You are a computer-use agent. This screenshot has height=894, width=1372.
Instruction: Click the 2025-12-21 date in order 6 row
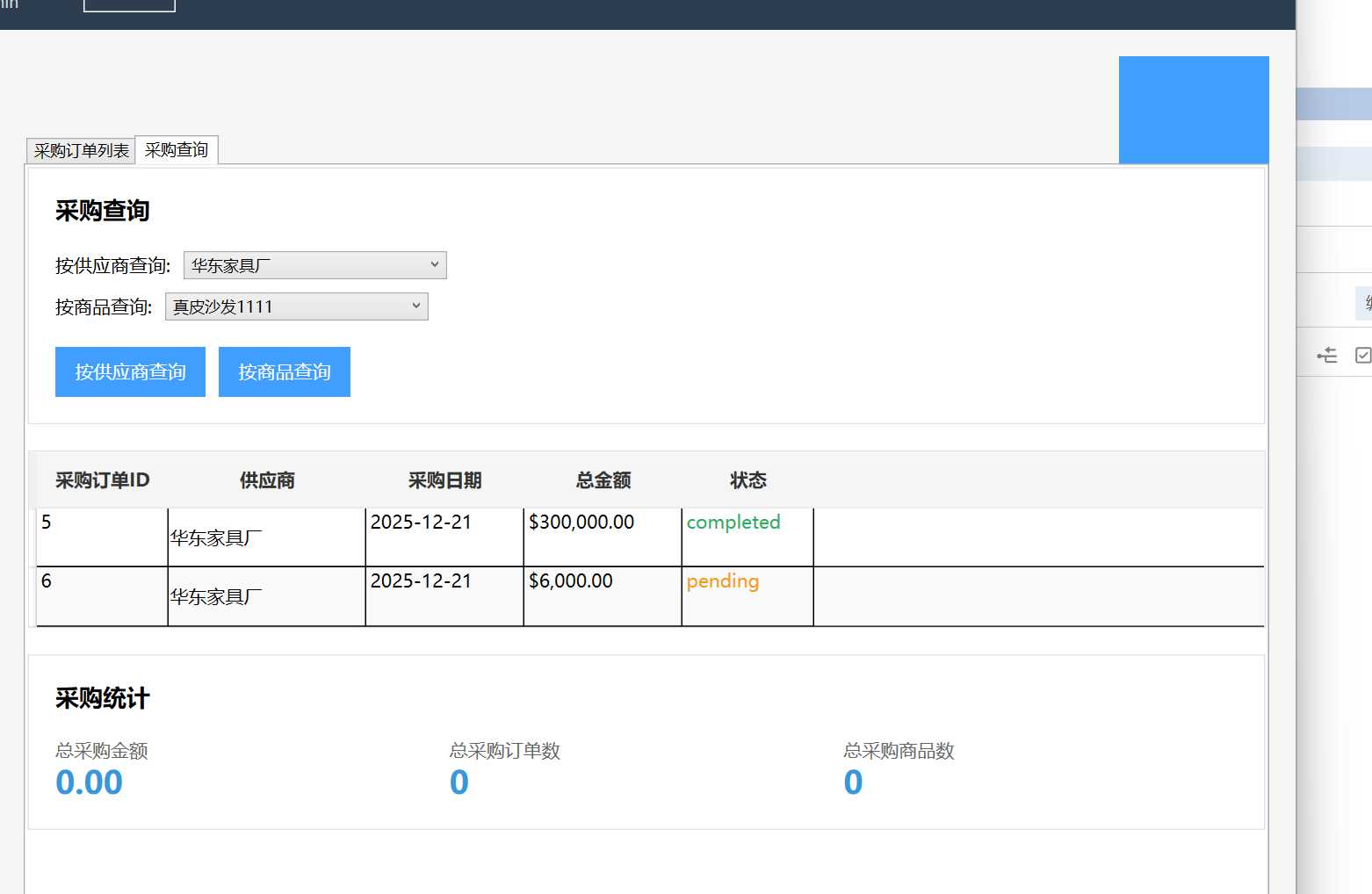(421, 580)
